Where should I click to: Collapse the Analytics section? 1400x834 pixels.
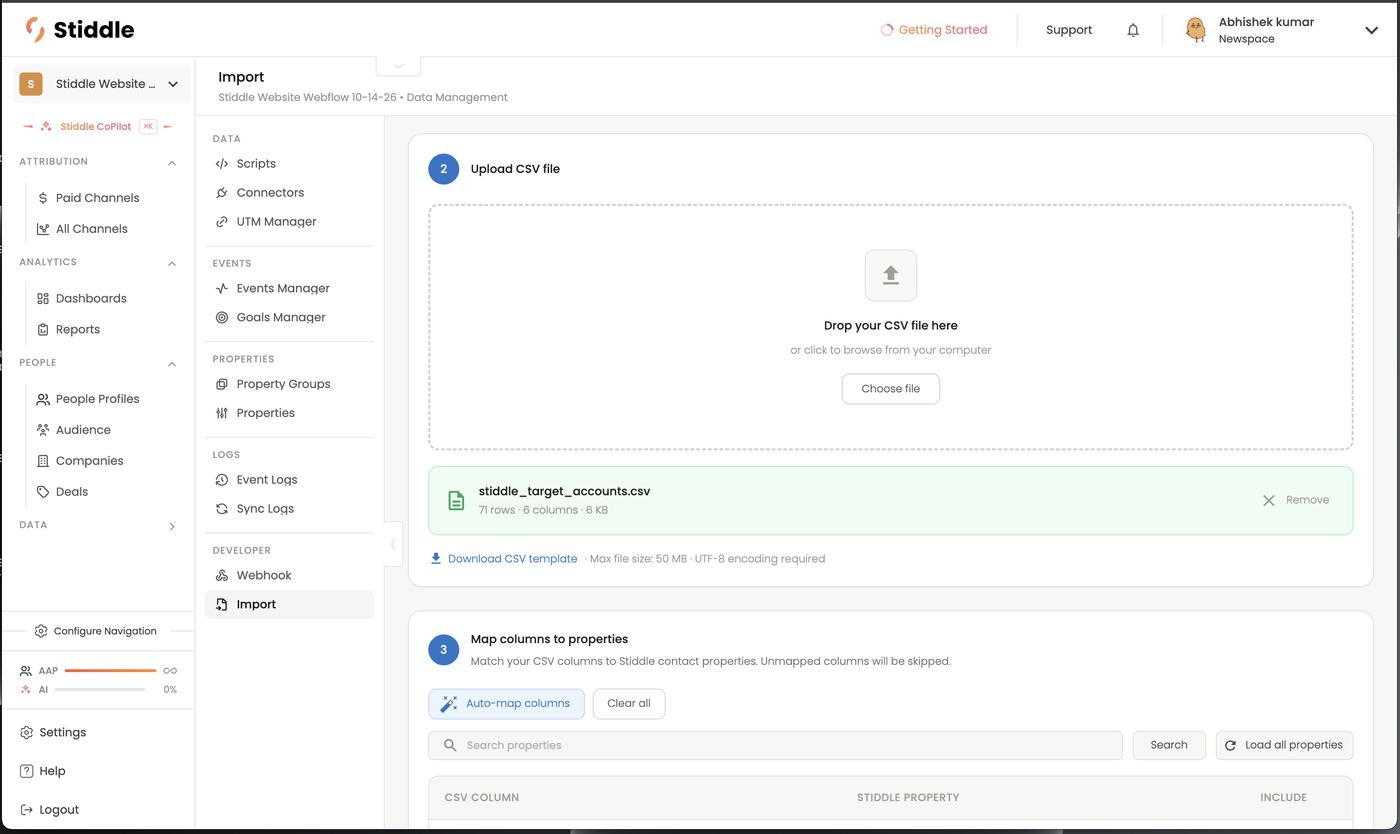(172, 263)
